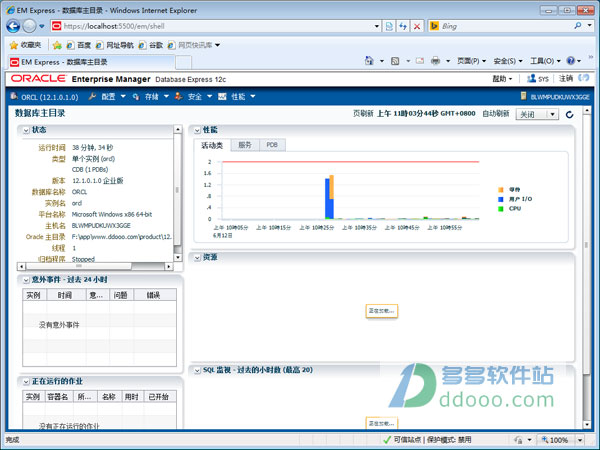
Task: Click the 时间 column header in incidents table
Action: click(65, 295)
